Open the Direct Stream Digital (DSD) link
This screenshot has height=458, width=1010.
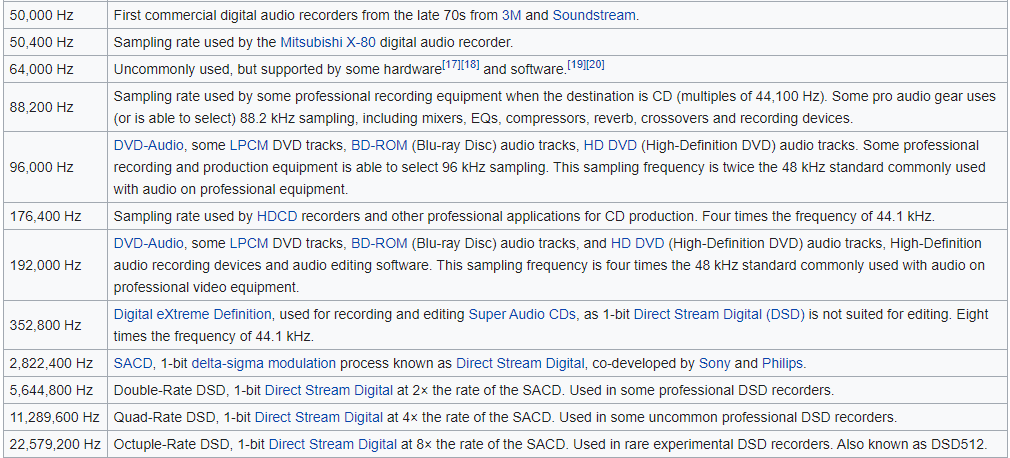pyautogui.click(x=719, y=314)
